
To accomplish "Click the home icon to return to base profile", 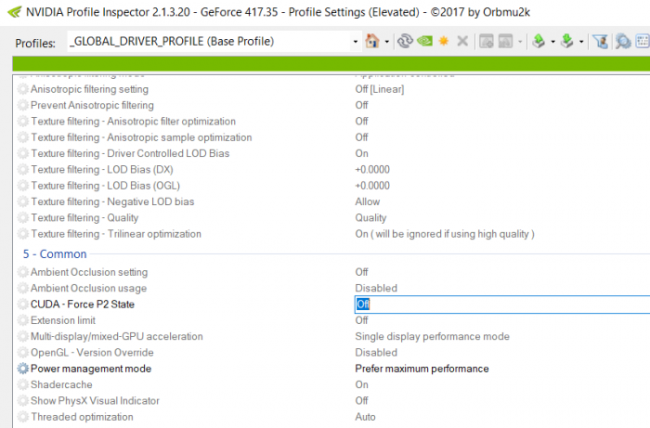I will [372, 41].
